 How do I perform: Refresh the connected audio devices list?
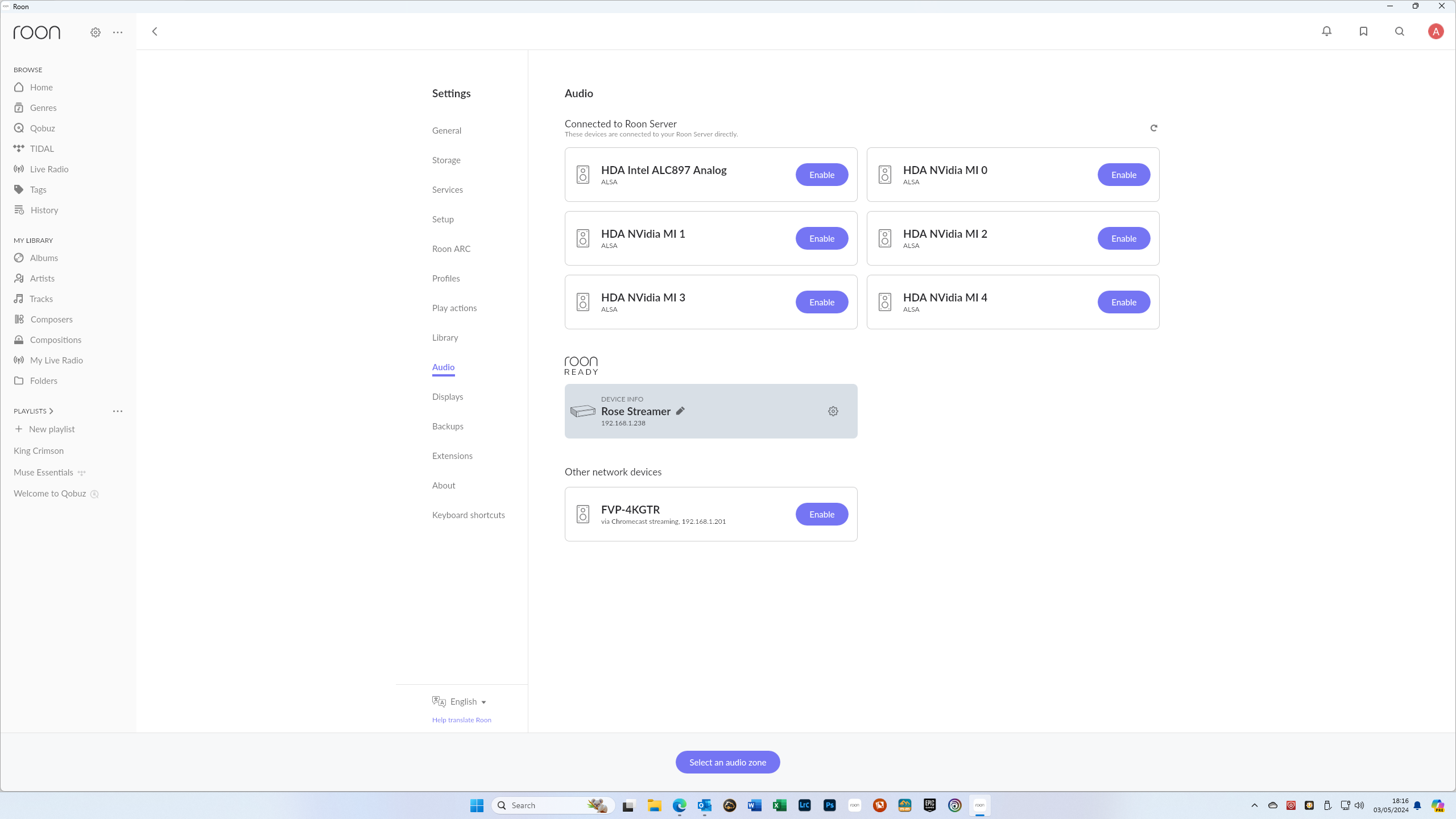coord(1154,128)
